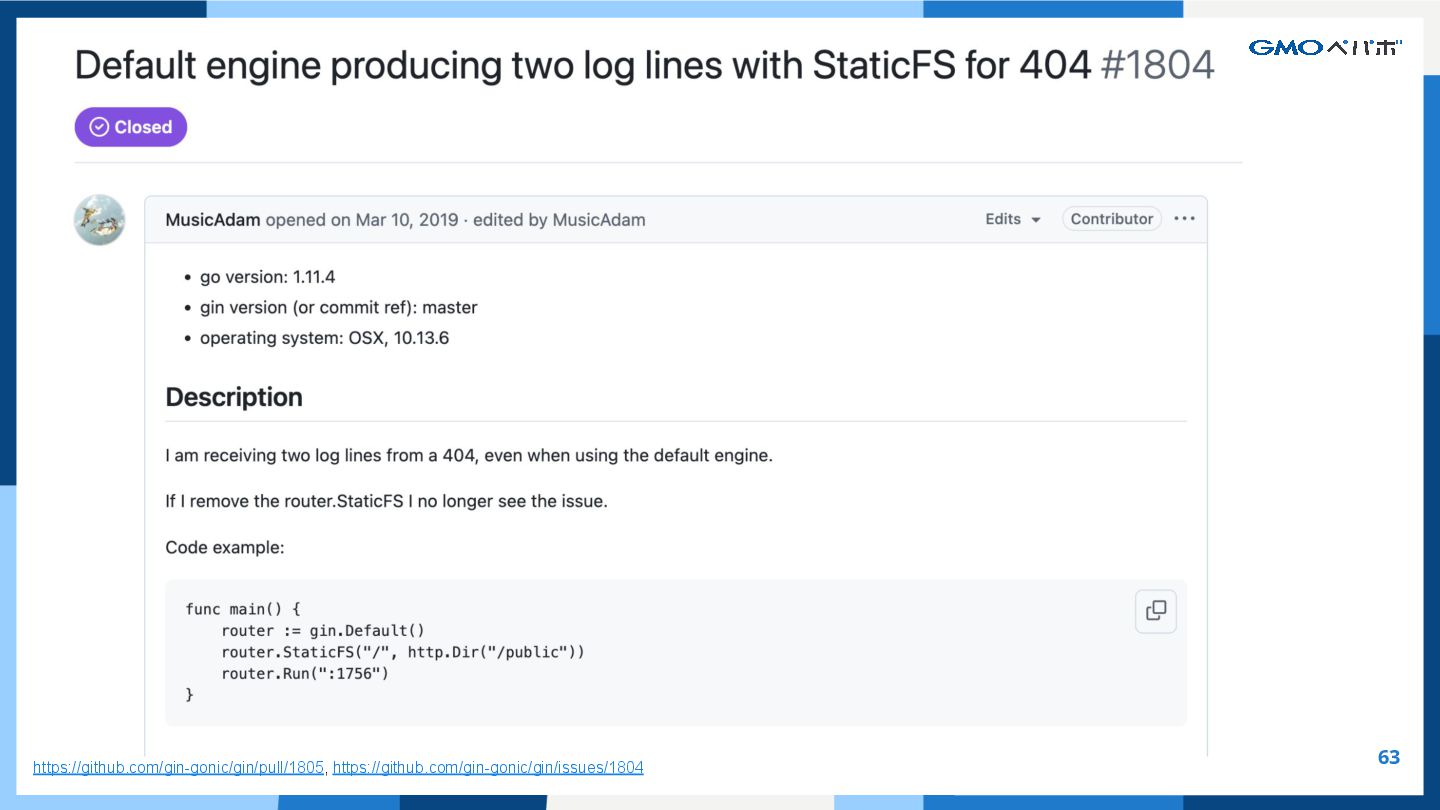Open the three-dot comment options menu

1184,219
